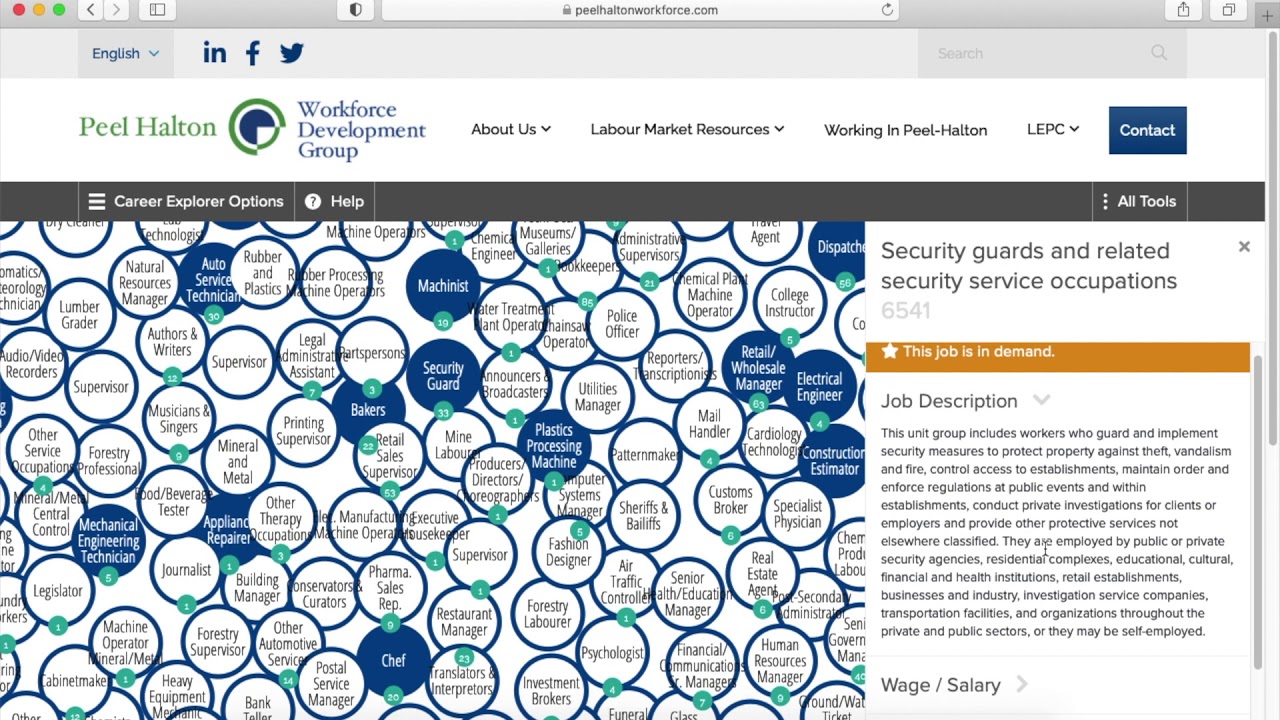This screenshot has width=1280, height=720.
Task: Select the Authors & Writers bubble
Action: (172, 342)
